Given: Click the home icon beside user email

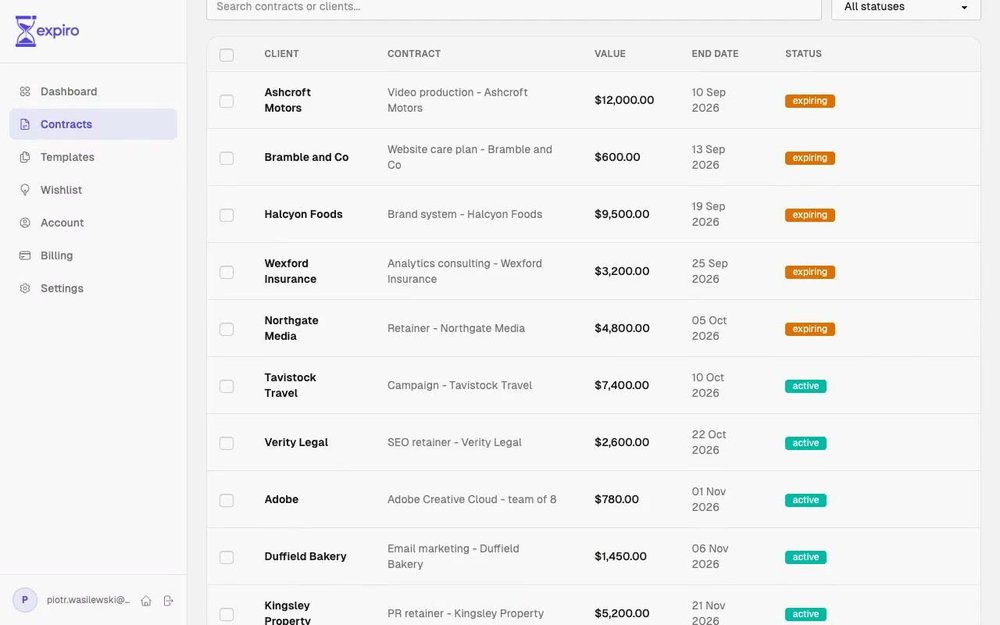Looking at the screenshot, I should 146,601.
